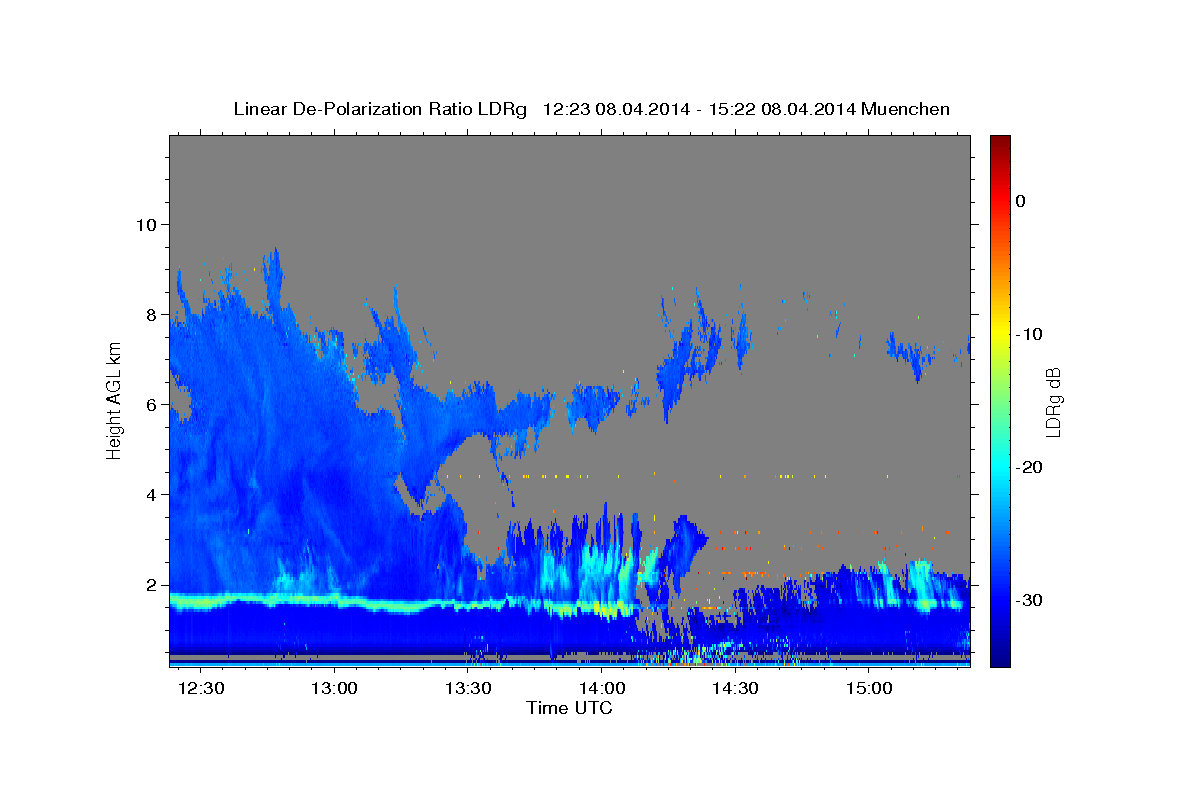The width and height of the screenshot is (1200, 800).
Task: Click the height tick label 2
Action: point(151,585)
